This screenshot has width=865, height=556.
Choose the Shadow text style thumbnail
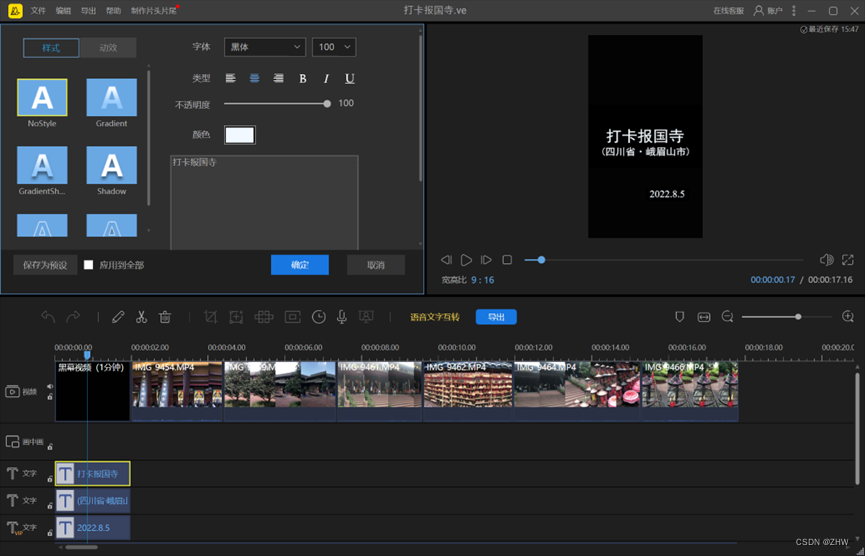pos(111,165)
